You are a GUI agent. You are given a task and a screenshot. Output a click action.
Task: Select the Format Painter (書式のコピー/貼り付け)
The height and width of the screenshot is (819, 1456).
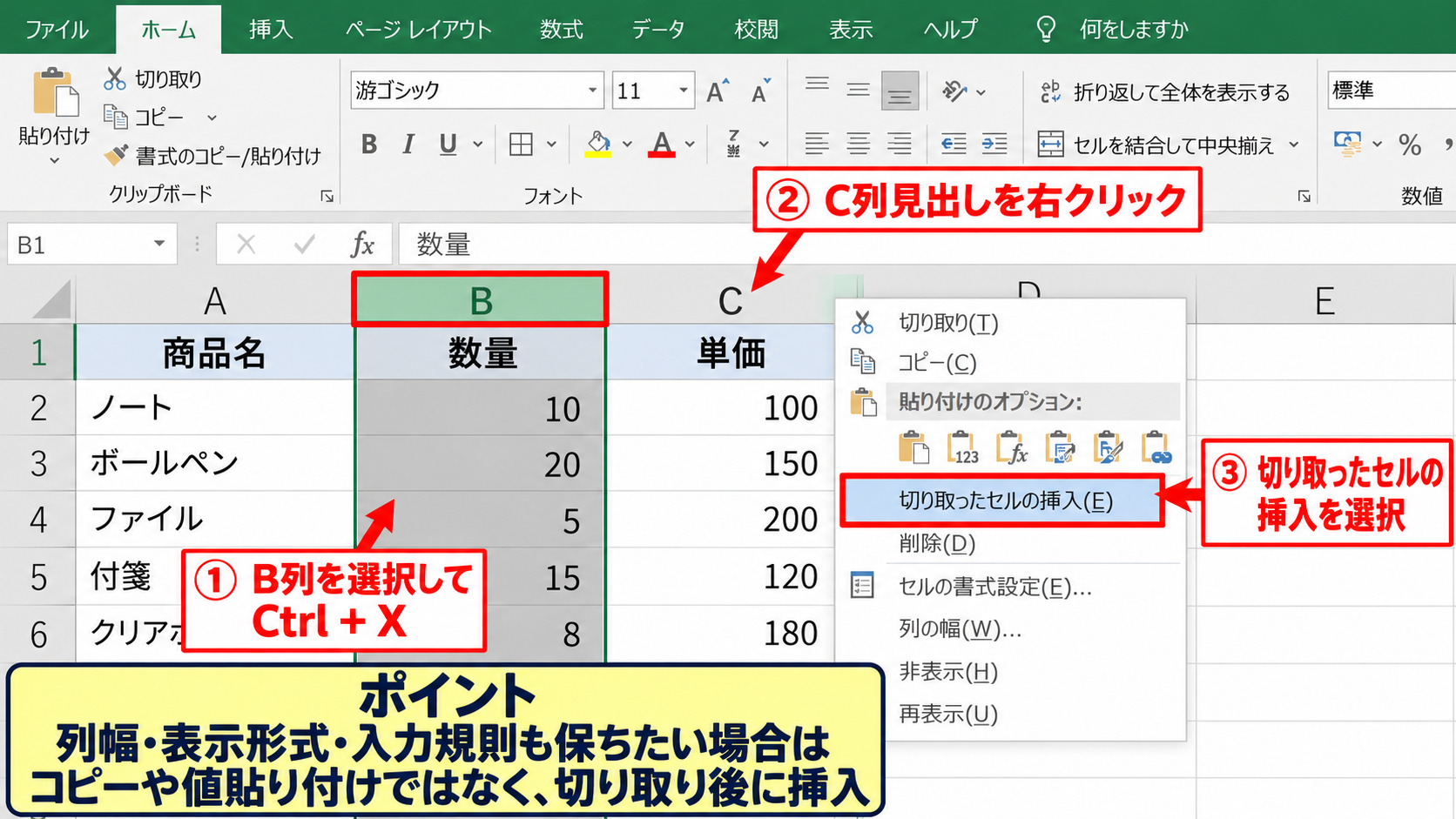coord(212,156)
